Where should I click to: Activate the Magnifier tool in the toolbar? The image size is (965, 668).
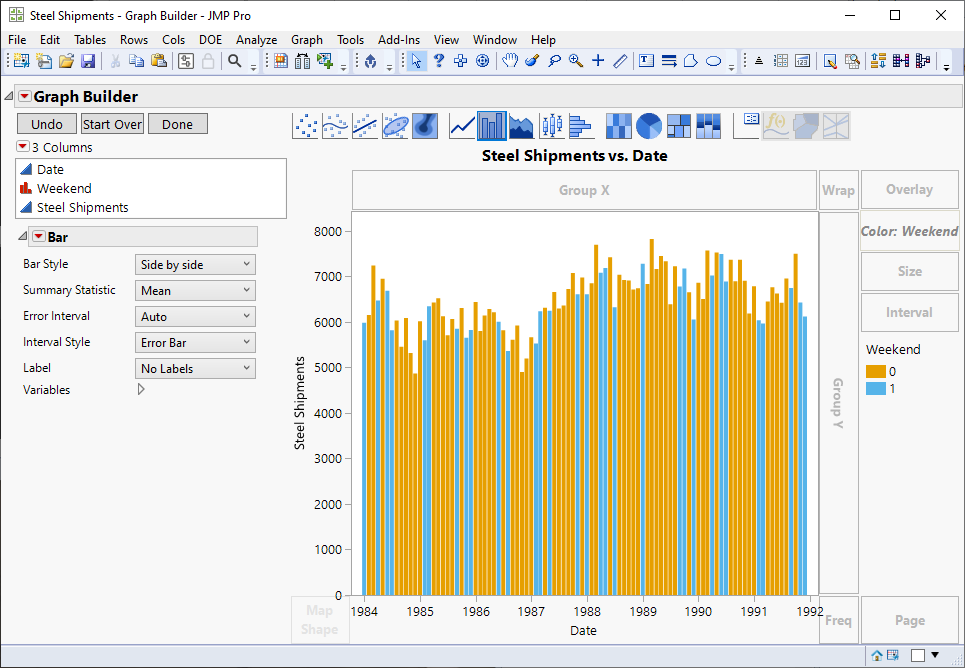[574, 60]
